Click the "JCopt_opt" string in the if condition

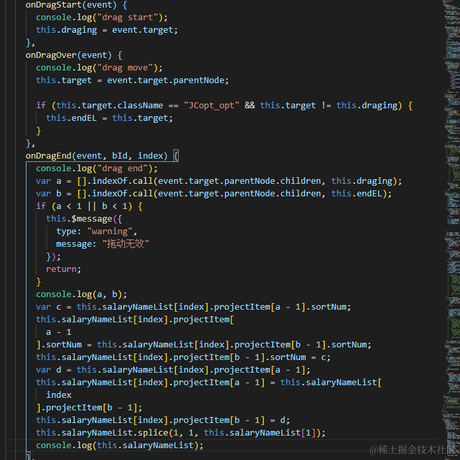coord(211,106)
